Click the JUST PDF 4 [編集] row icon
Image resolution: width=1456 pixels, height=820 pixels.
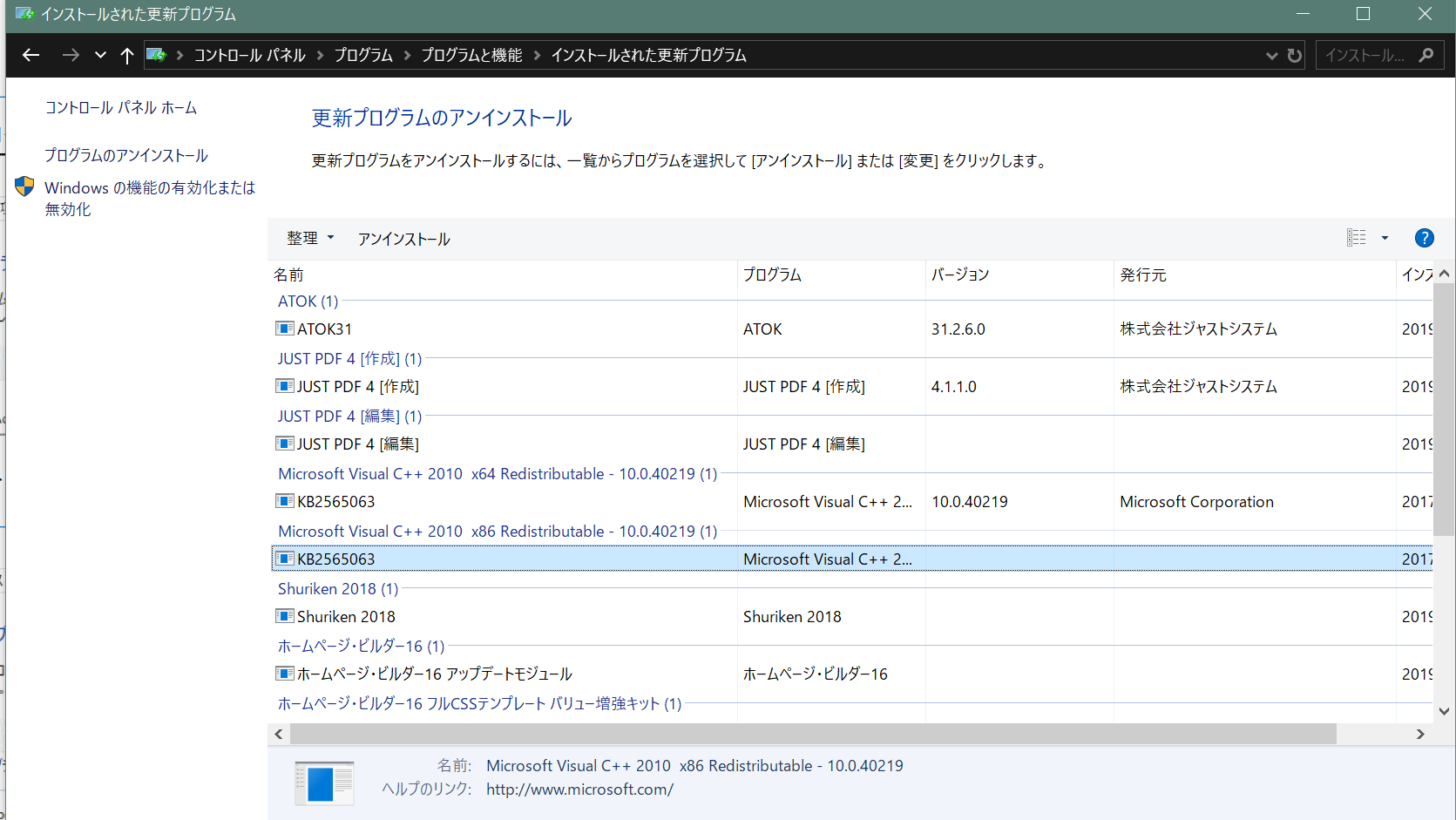(285, 444)
